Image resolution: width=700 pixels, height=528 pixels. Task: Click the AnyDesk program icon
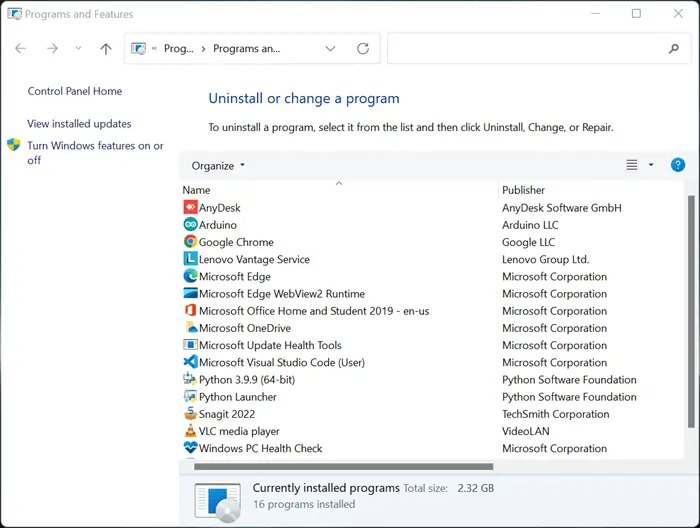(x=190, y=207)
